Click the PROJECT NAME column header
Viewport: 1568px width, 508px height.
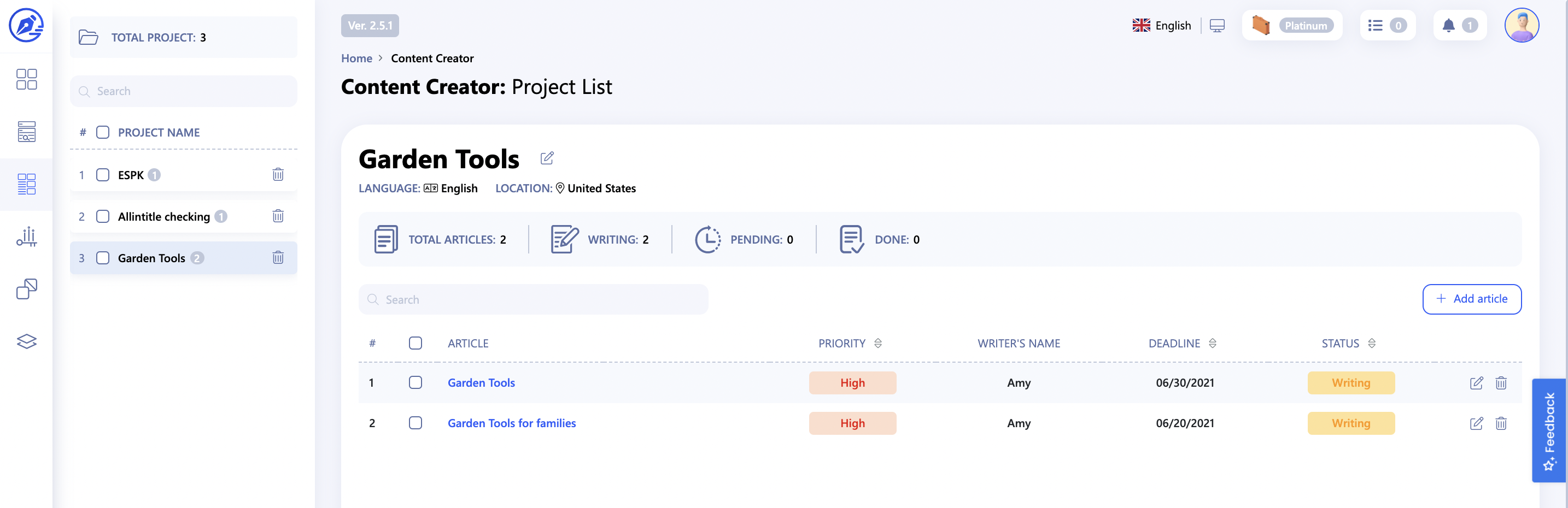click(x=159, y=132)
